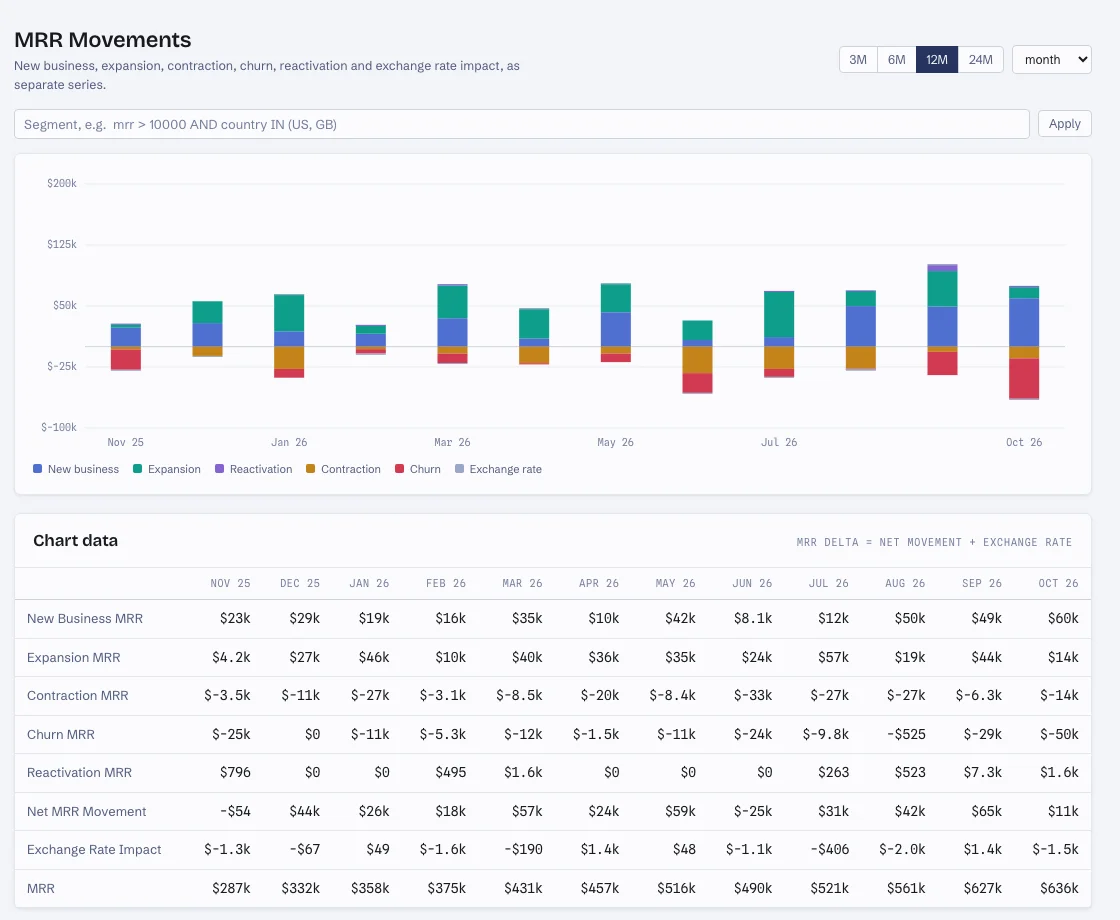Toggle New business legend swatch
The image size is (1120, 920).
point(38,469)
